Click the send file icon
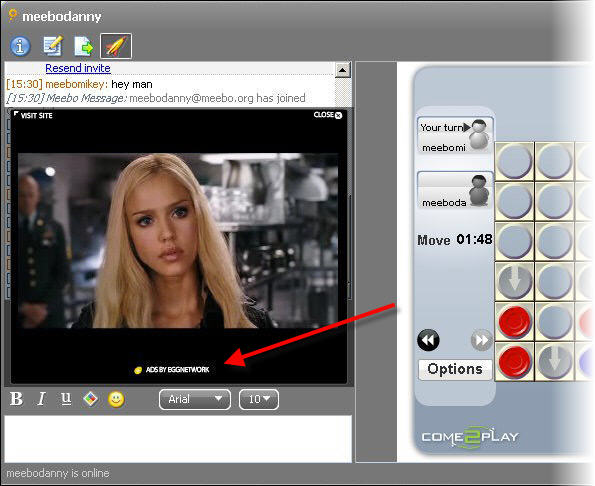 pyautogui.click(x=83, y=46)
